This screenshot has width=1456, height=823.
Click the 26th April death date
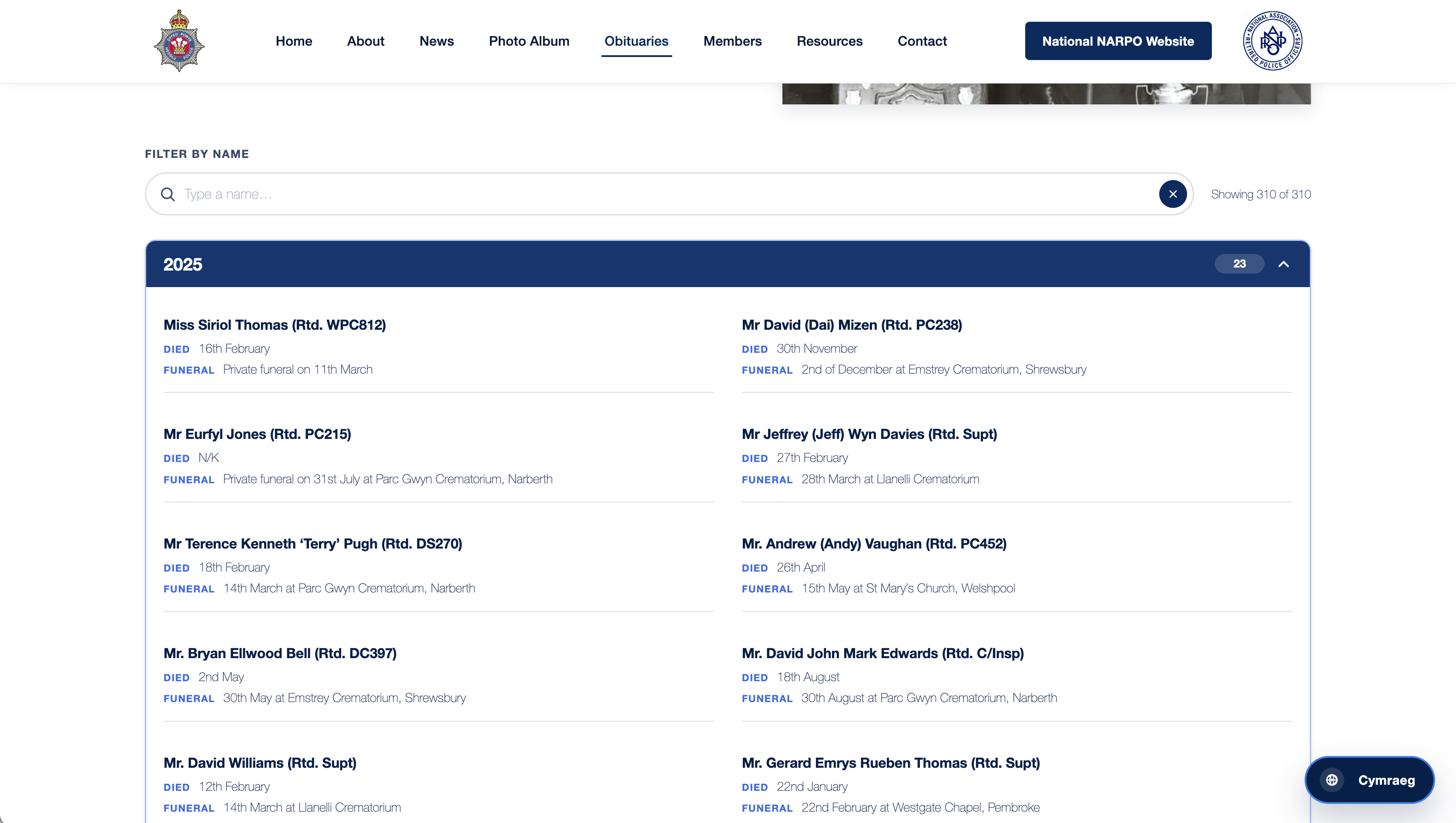coord(801,568)
